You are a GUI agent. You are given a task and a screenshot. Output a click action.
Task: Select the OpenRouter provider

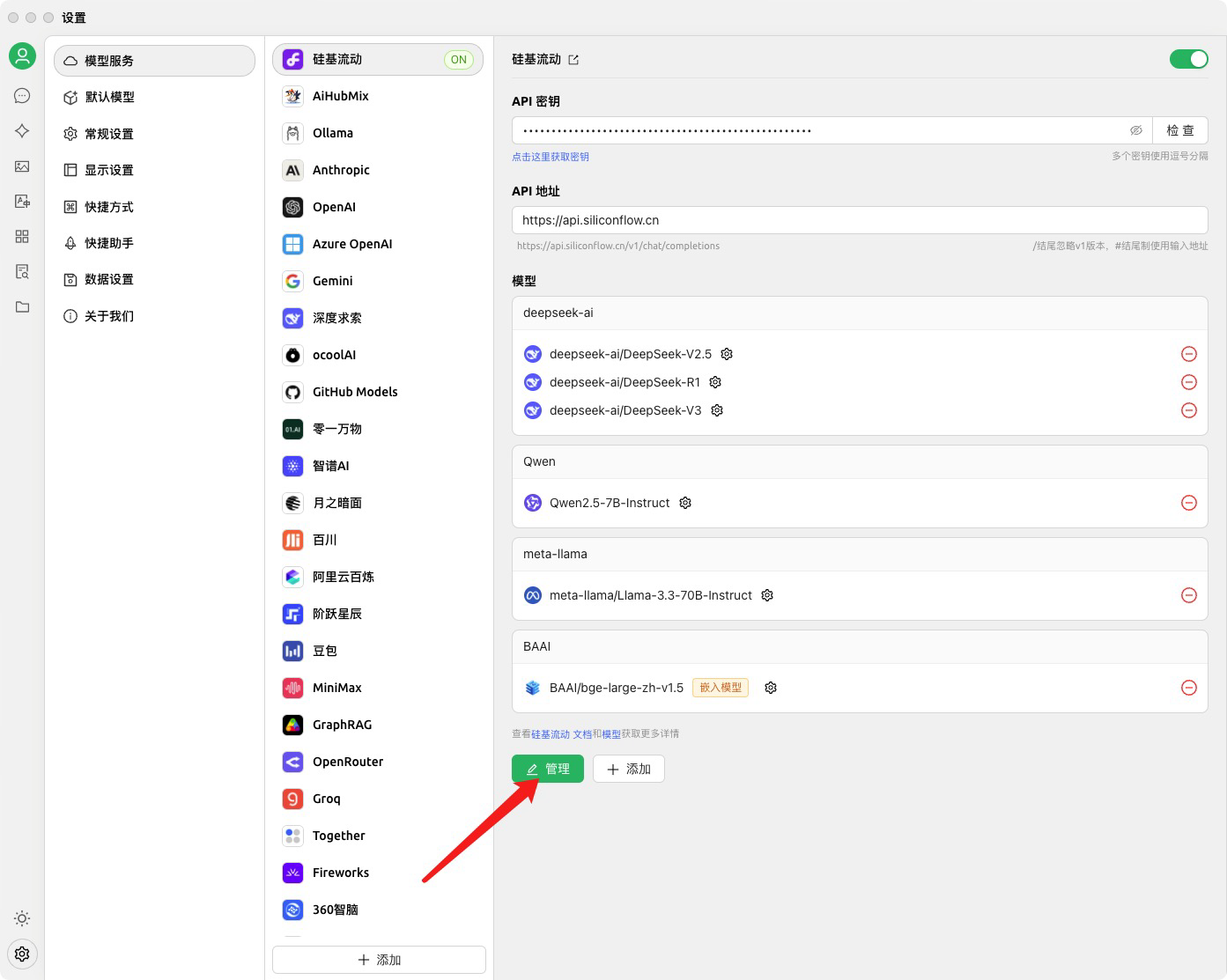(x=378, y=762)
